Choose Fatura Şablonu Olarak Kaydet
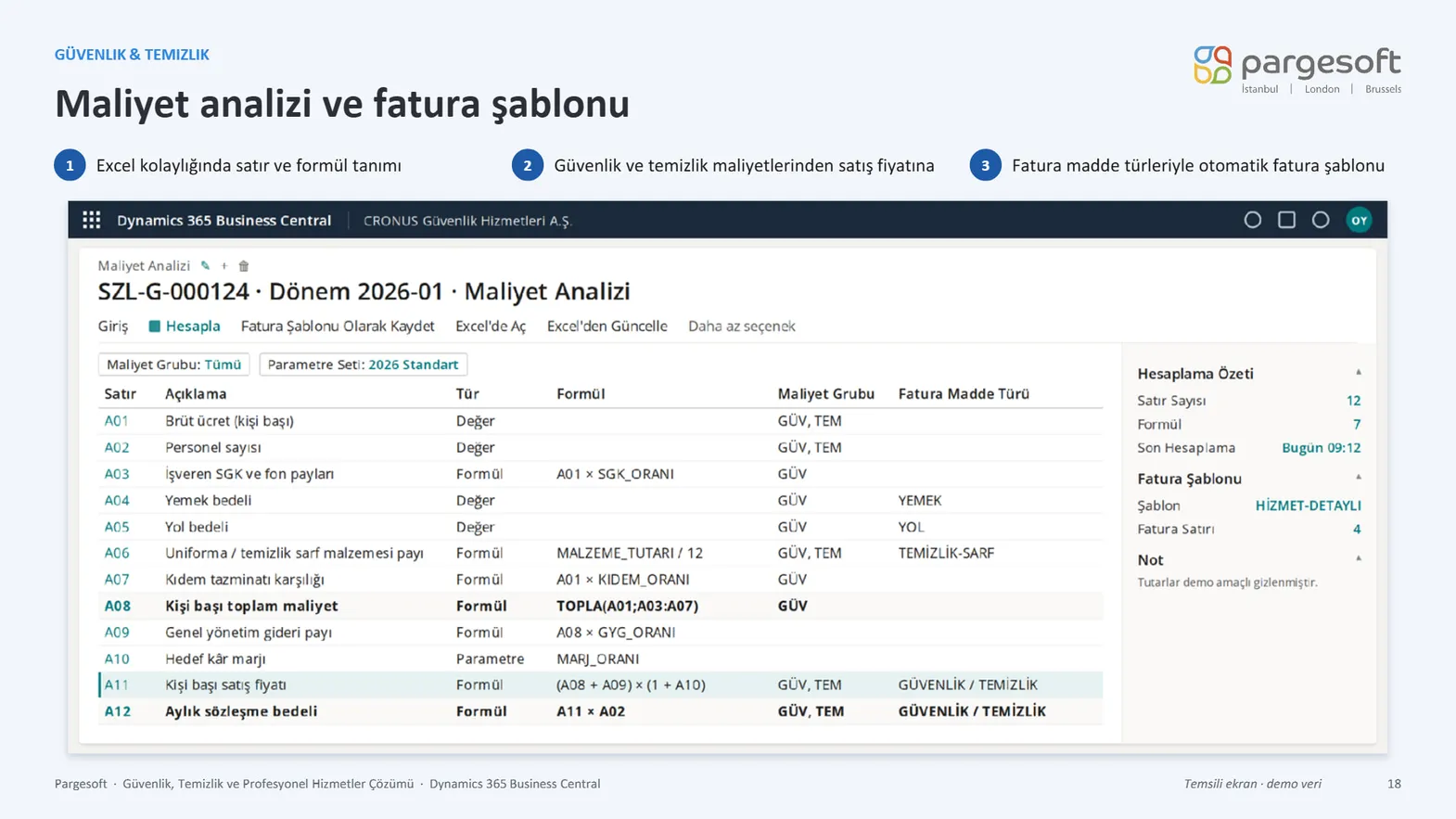 click(x=338, y=326)
